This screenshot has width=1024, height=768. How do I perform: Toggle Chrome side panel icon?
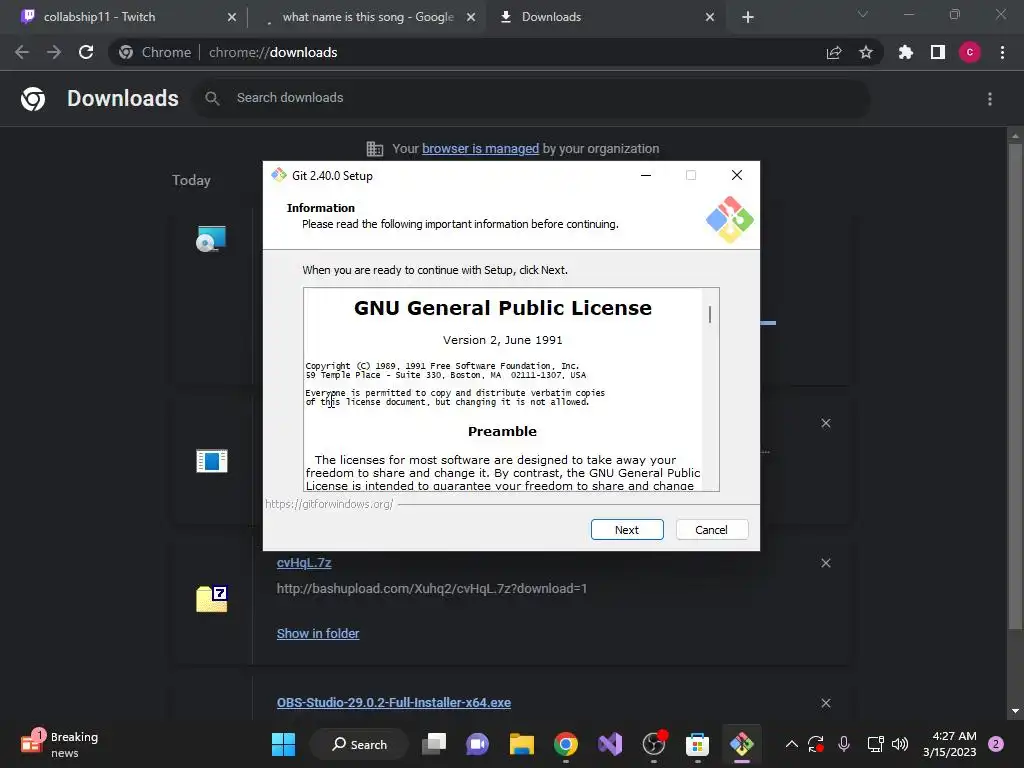(937, 52)
